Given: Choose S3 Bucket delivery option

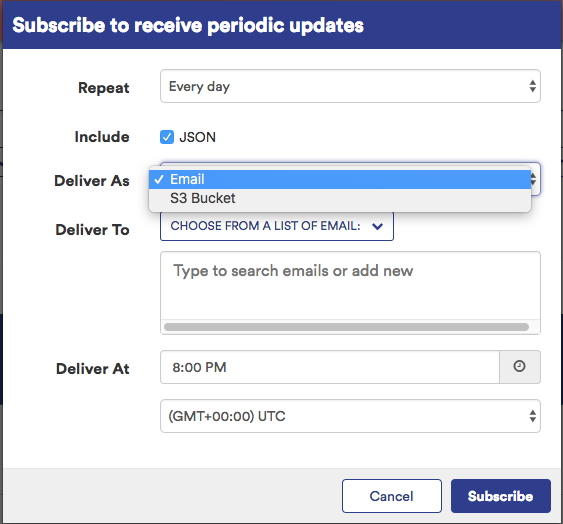Looking at the screenshot, I should coord(340,198).
